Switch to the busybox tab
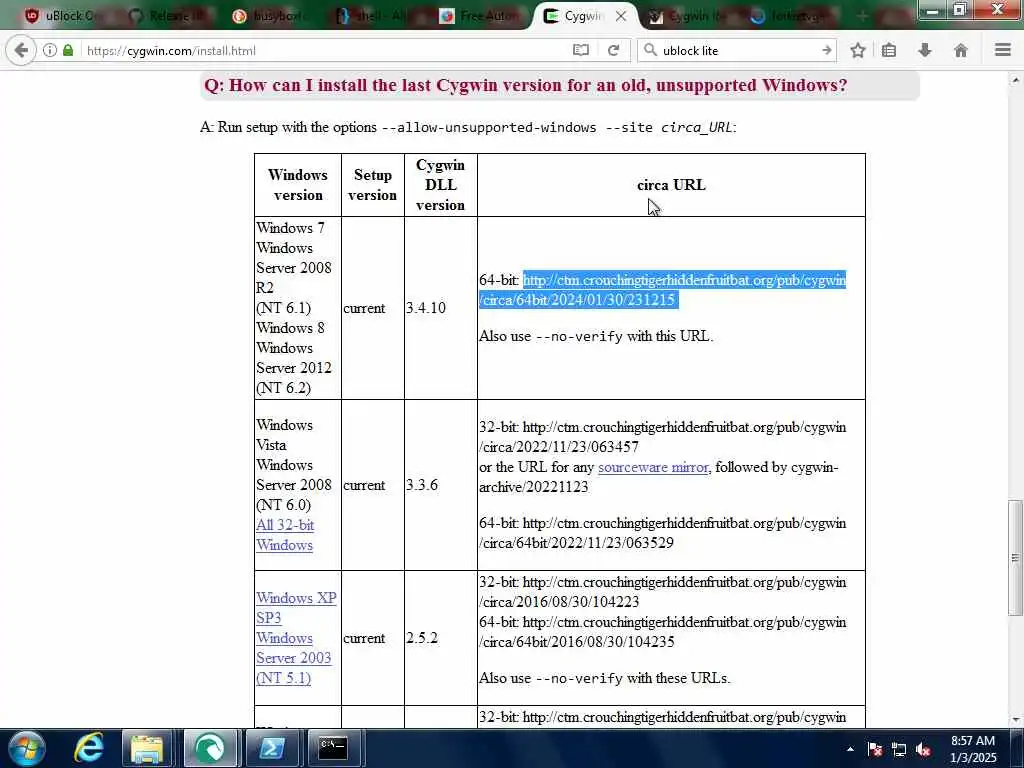 pyautogui.click(x=270, y=16)
